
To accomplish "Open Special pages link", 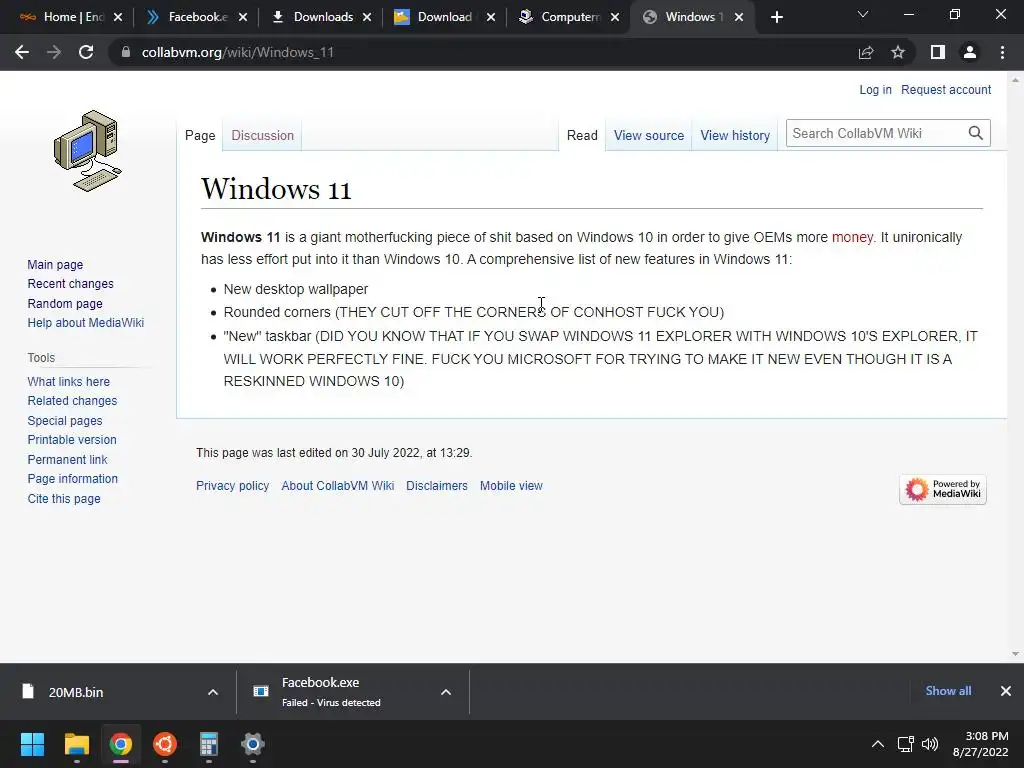I will coord(65,421).
